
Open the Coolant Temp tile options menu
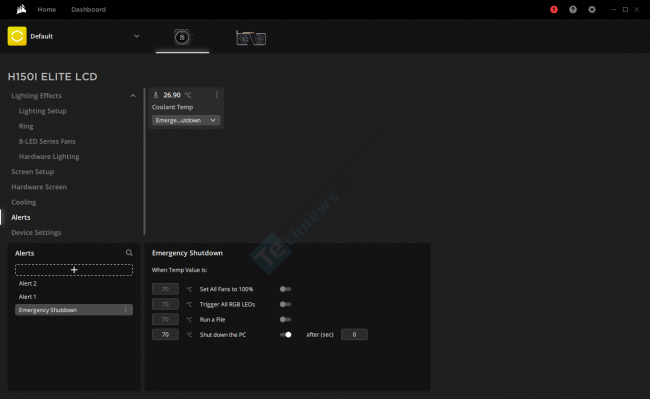[x=217, y=95]
